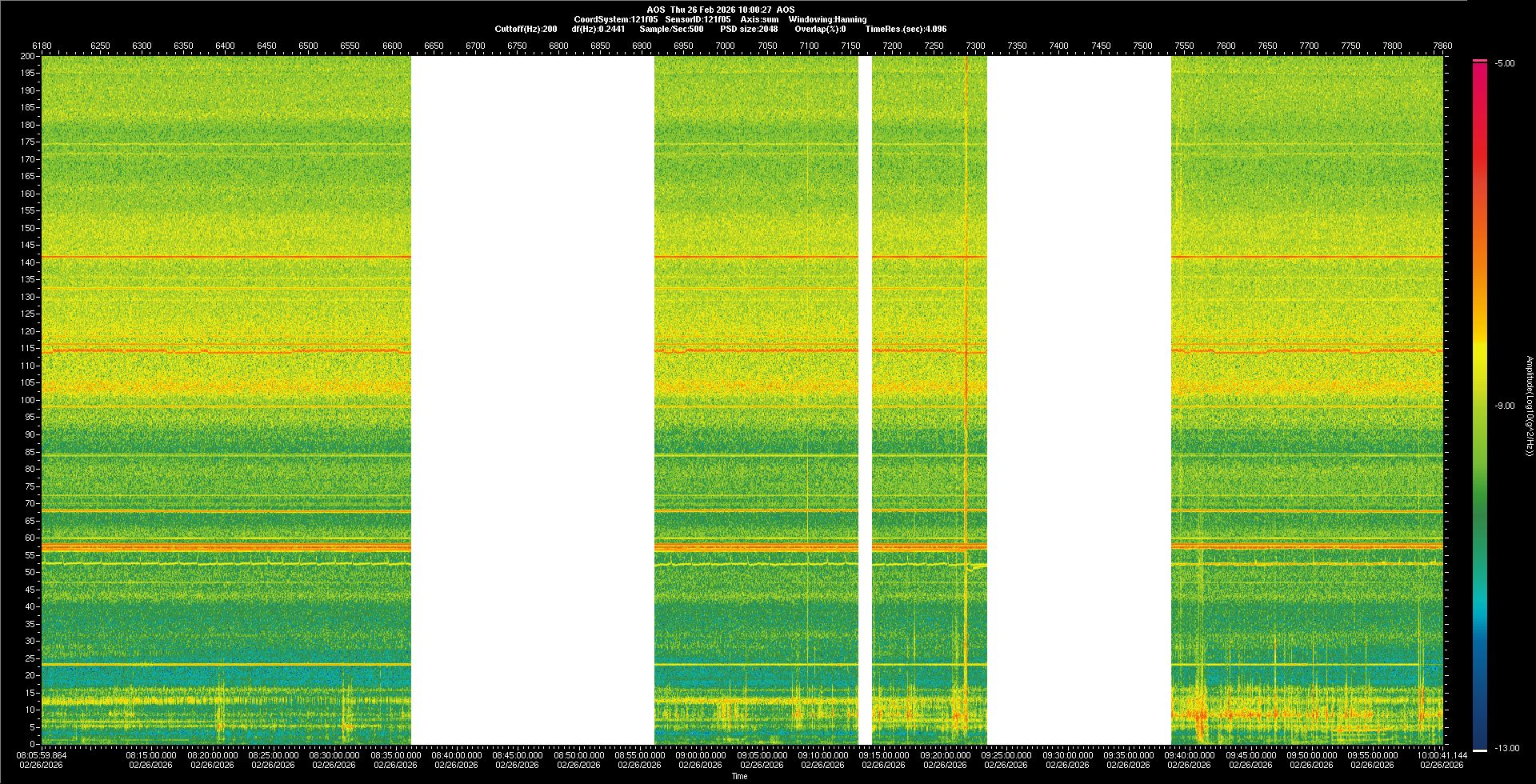This screenshot has height=784, width=1536.
Task: Click the -9.00 label on the colorbar
Action: coord(1505,406)
